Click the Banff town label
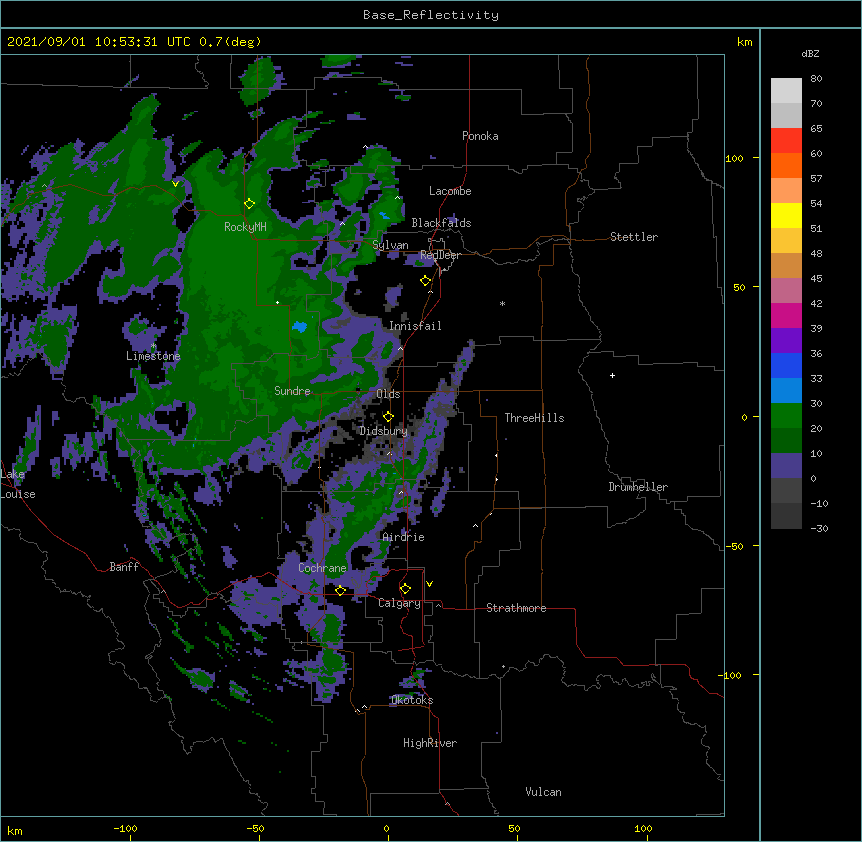This screenshot has width=862, height=842. (124, 567)
